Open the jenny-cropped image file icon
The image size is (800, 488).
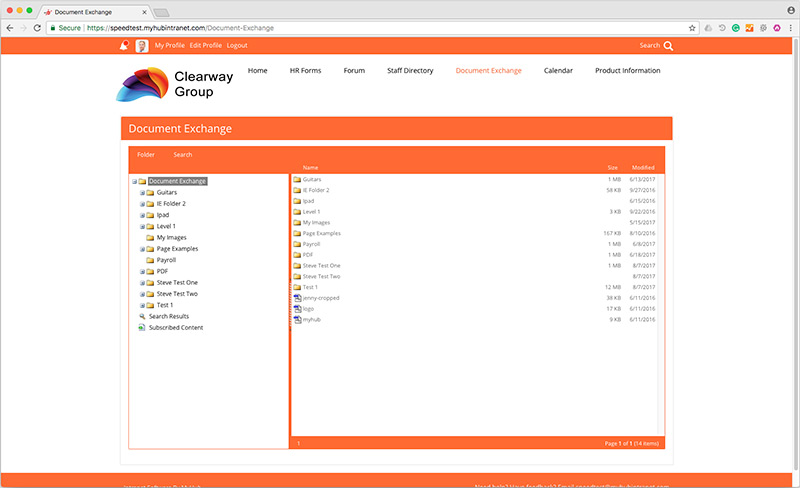(x=297, y=298)
